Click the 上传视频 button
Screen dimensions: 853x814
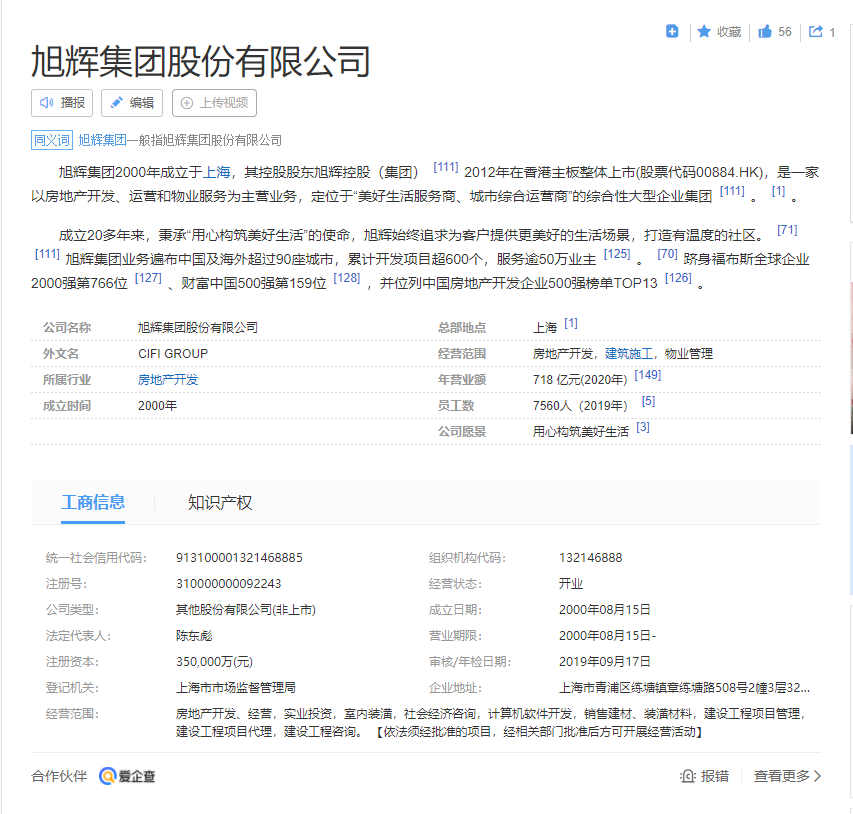pos(214,103)
